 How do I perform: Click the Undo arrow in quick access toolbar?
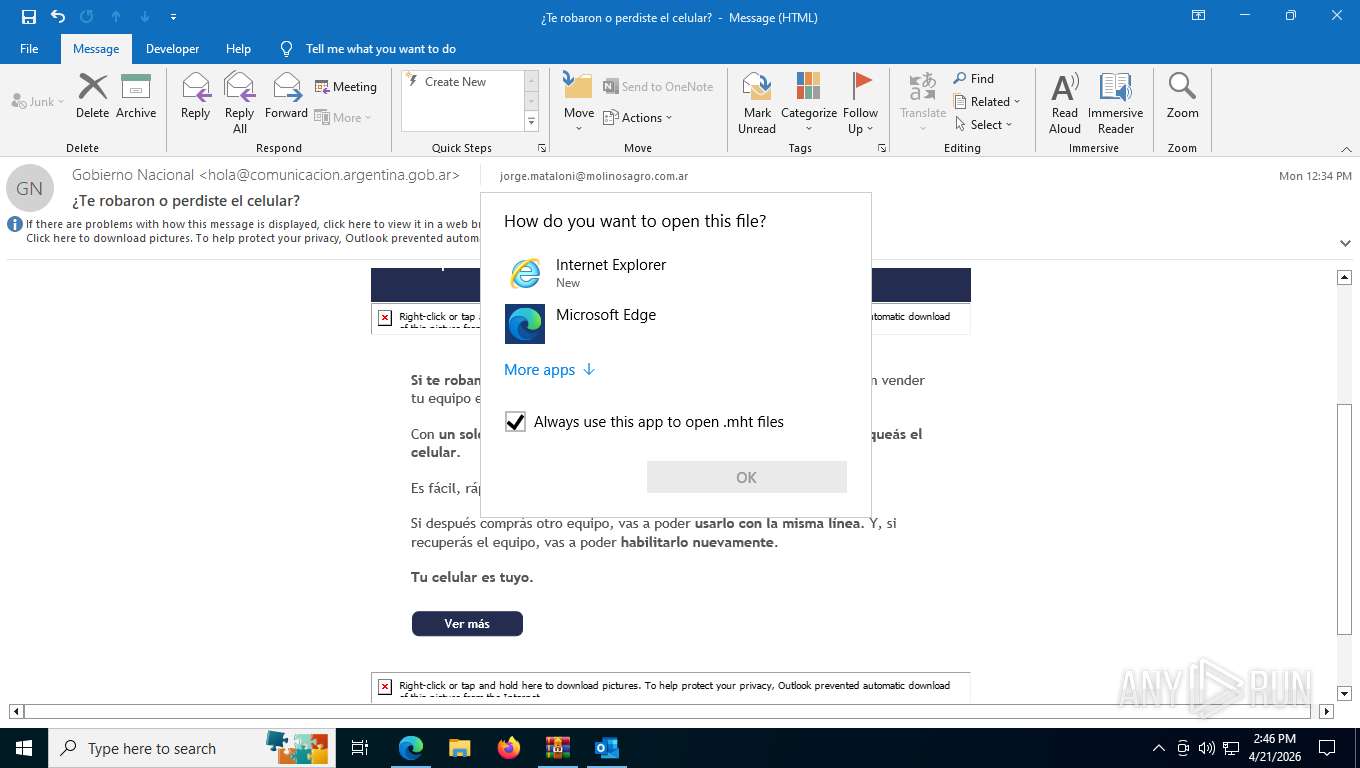point(57,17)
